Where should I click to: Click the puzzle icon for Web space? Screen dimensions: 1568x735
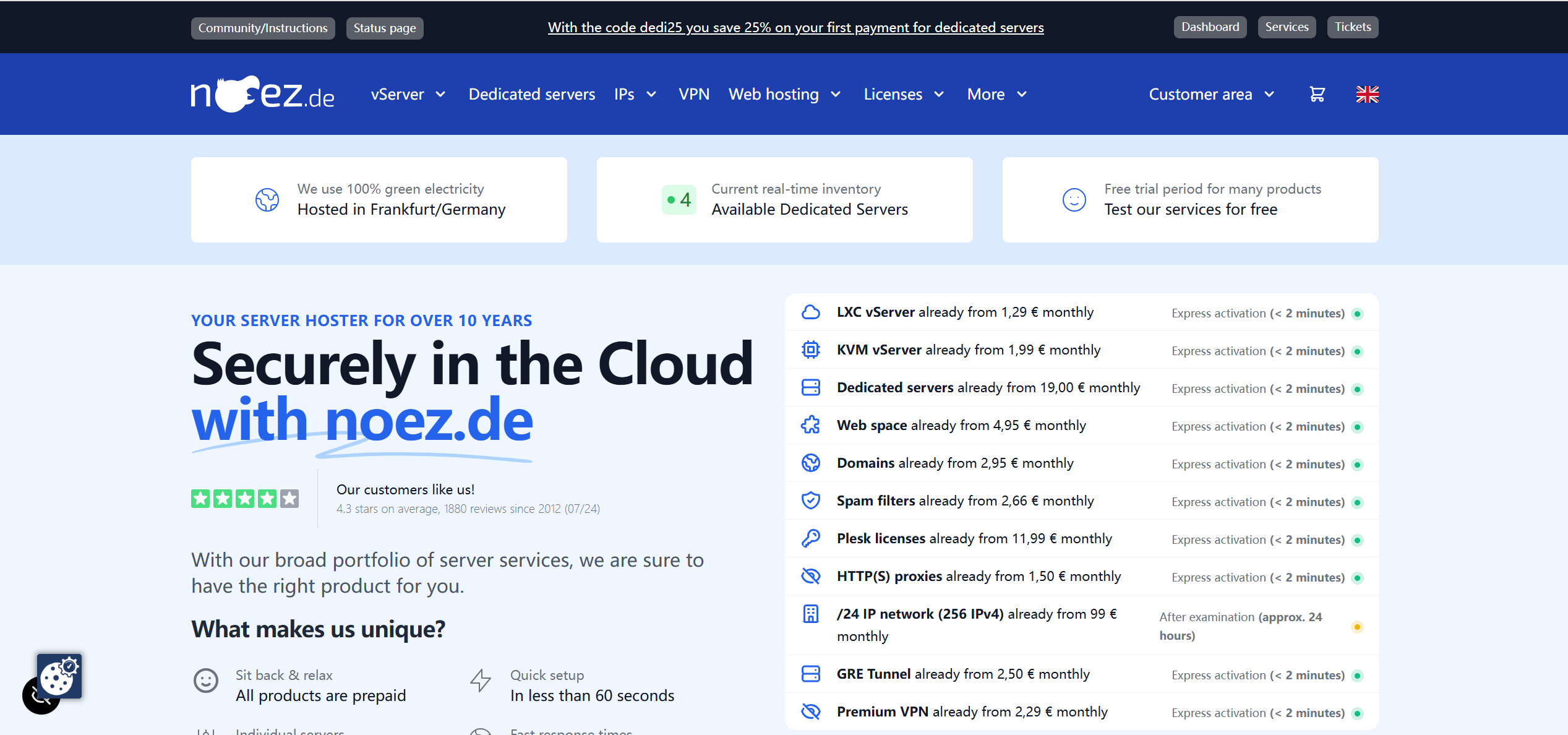pos(811,426)
